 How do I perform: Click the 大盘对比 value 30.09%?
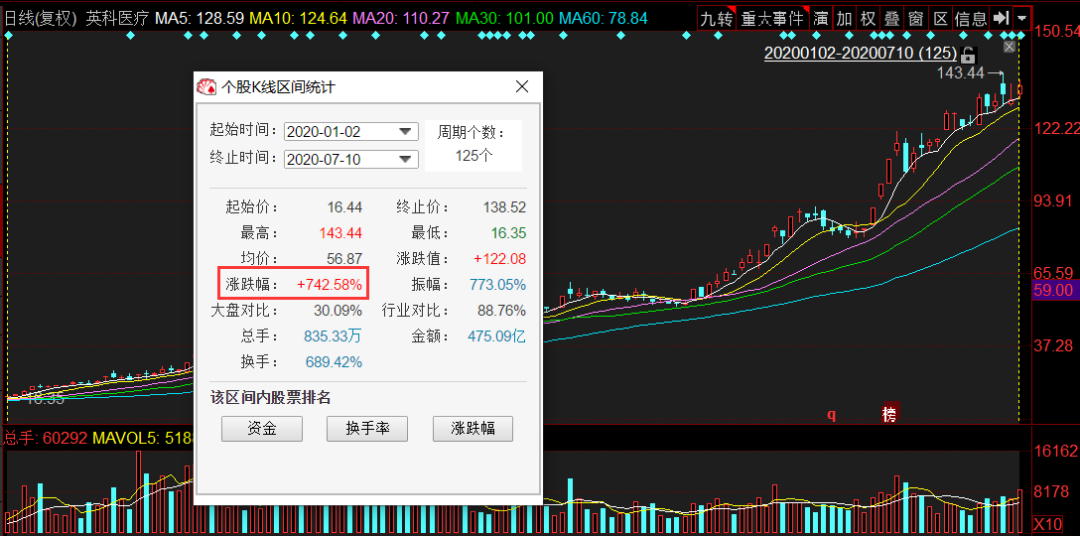click(340, 310)
